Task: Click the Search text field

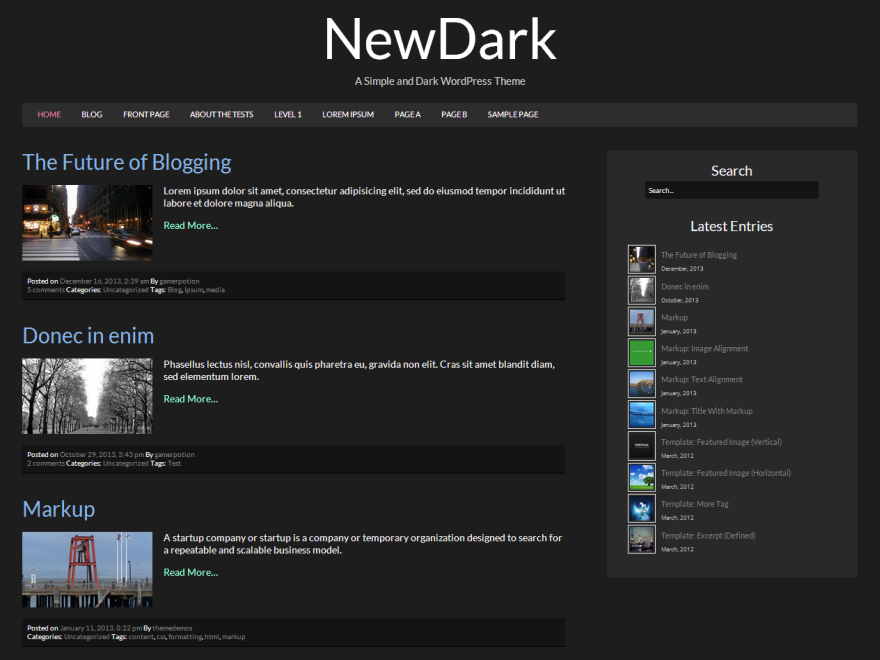Action: point(732,189)
